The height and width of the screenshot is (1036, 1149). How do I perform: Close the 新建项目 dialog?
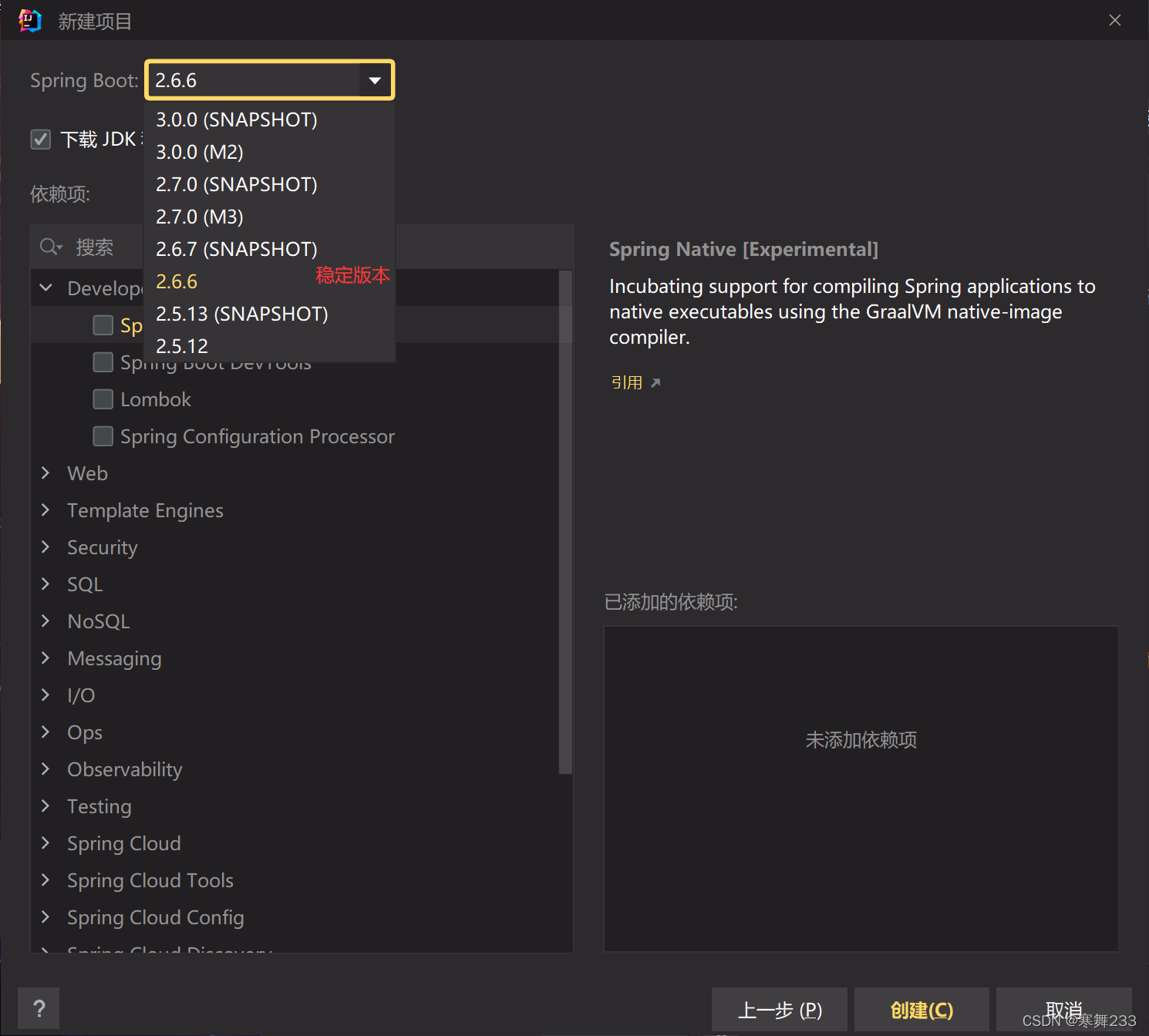tap(1114, 21)
